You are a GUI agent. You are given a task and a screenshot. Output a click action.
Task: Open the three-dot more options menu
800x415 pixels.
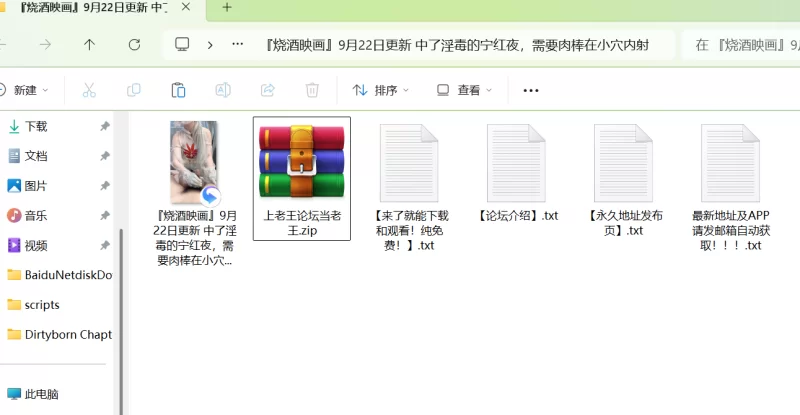click(x=531, y=90)
